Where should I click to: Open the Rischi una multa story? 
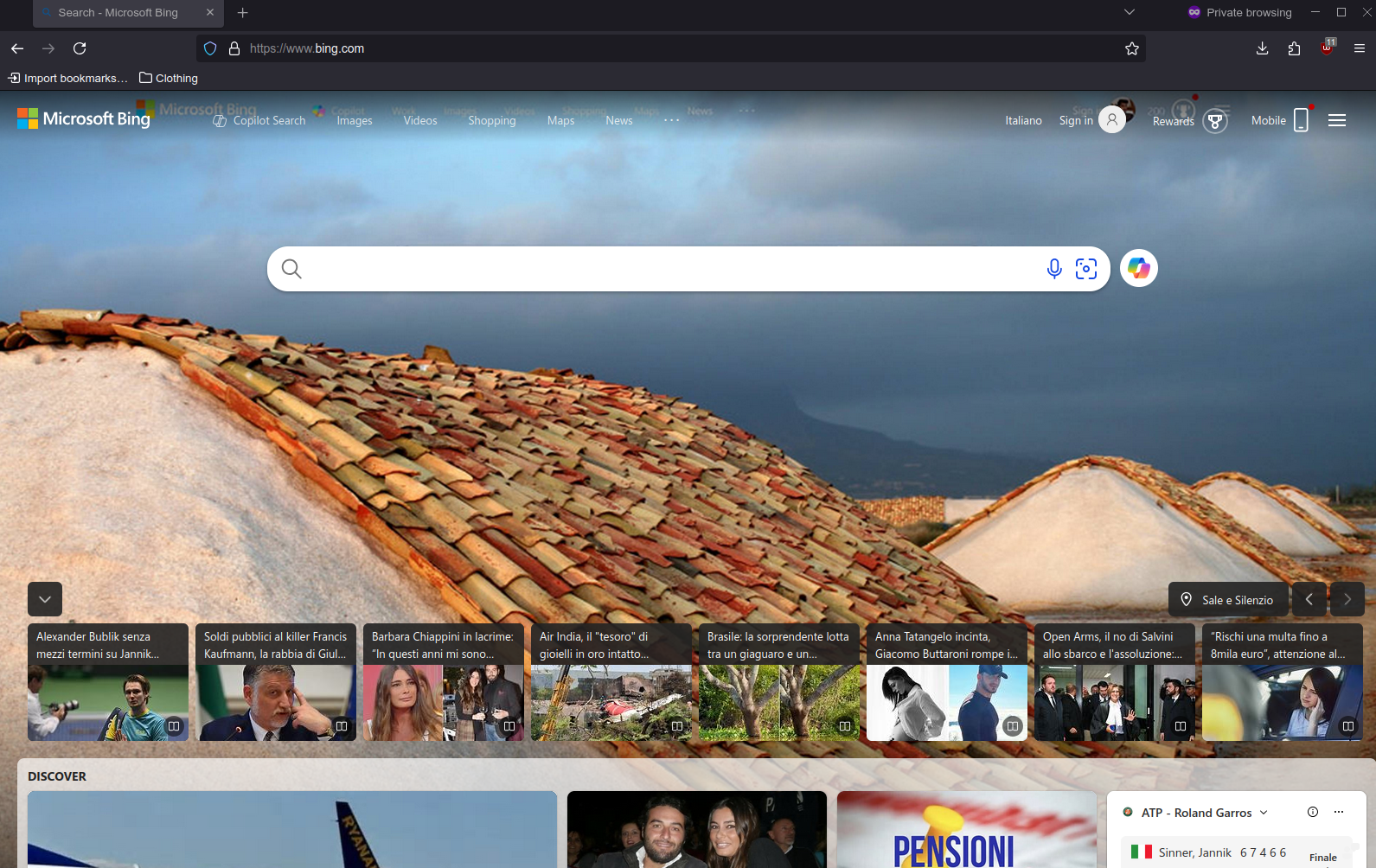pos(1283,682)
